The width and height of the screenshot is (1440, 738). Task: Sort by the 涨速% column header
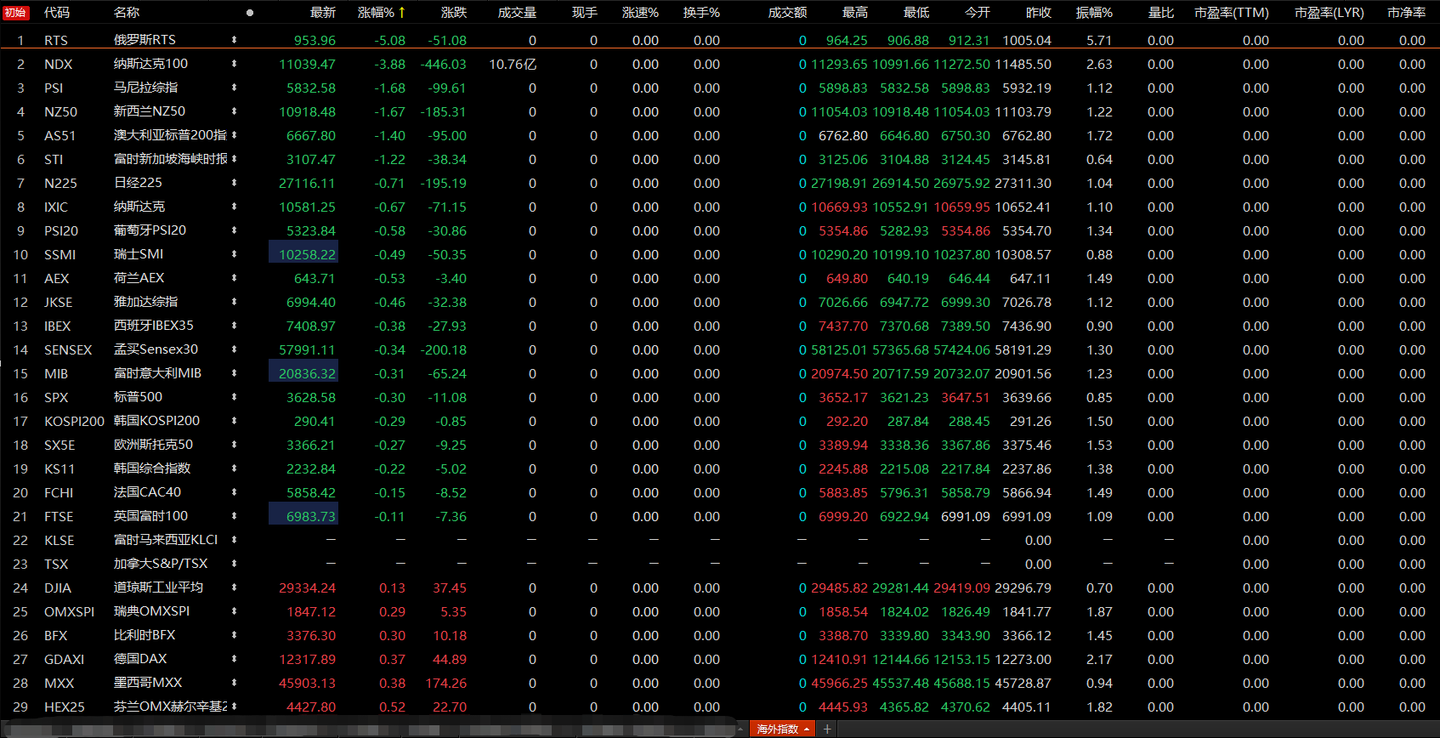640,13
